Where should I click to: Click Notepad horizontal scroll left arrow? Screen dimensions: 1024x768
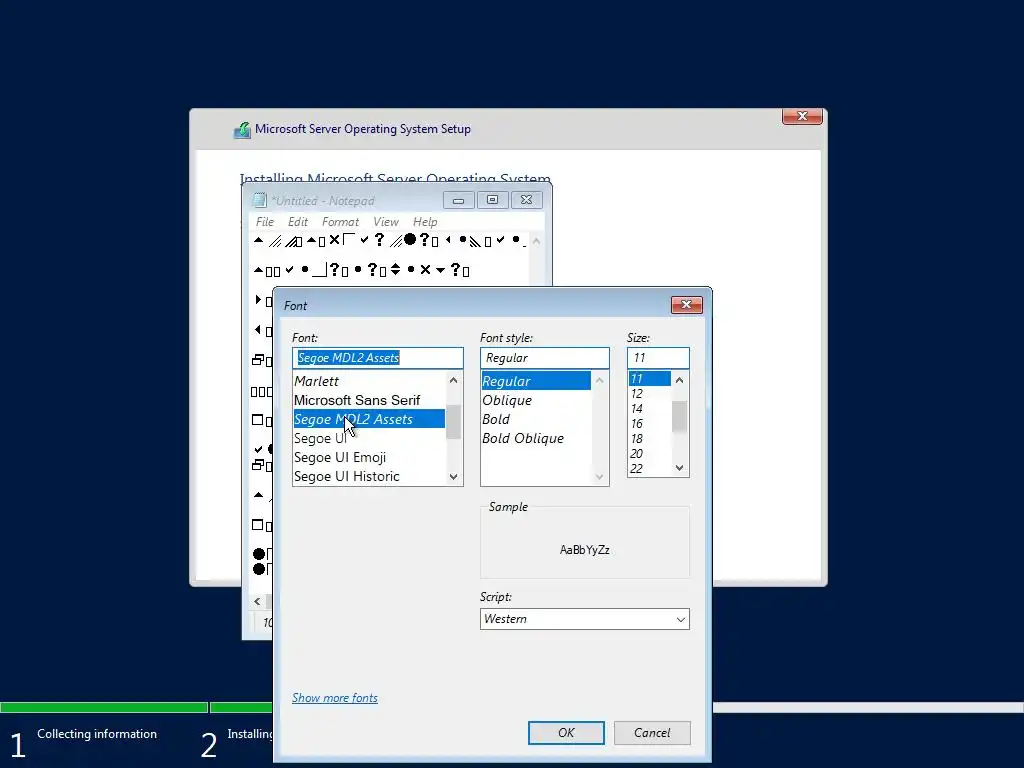pos(257,601)
